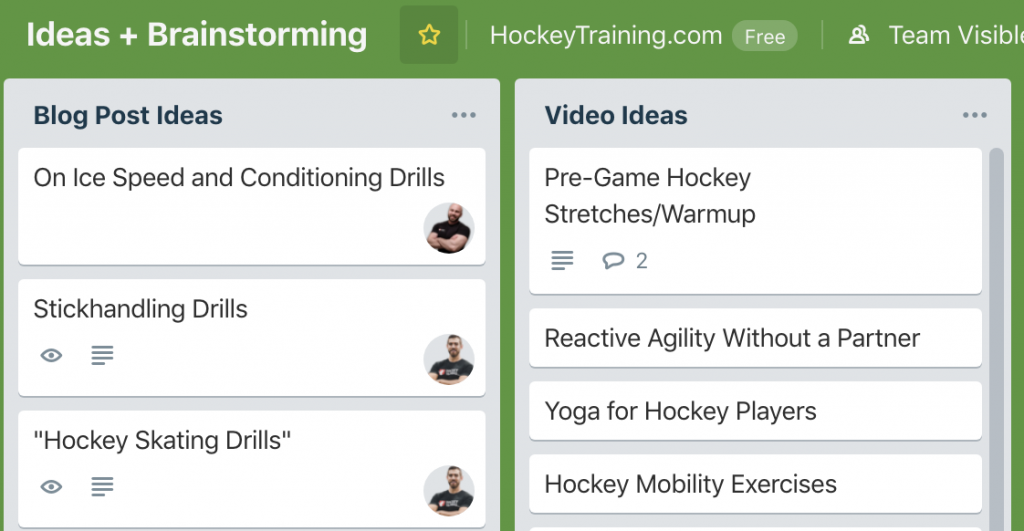Click member avatar on On Ice Speed card
Viewport: 1024px width, 531px height.
click(449, 228)
